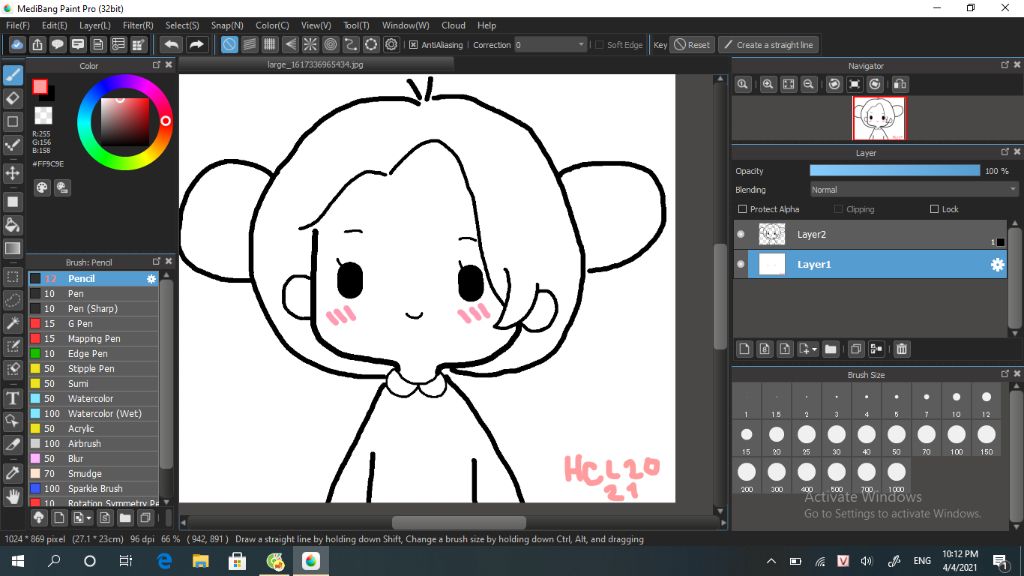Pick brush size 50 preset
Image resolution: width=1024 pixels, height=576 pixels.
[897, 438]
